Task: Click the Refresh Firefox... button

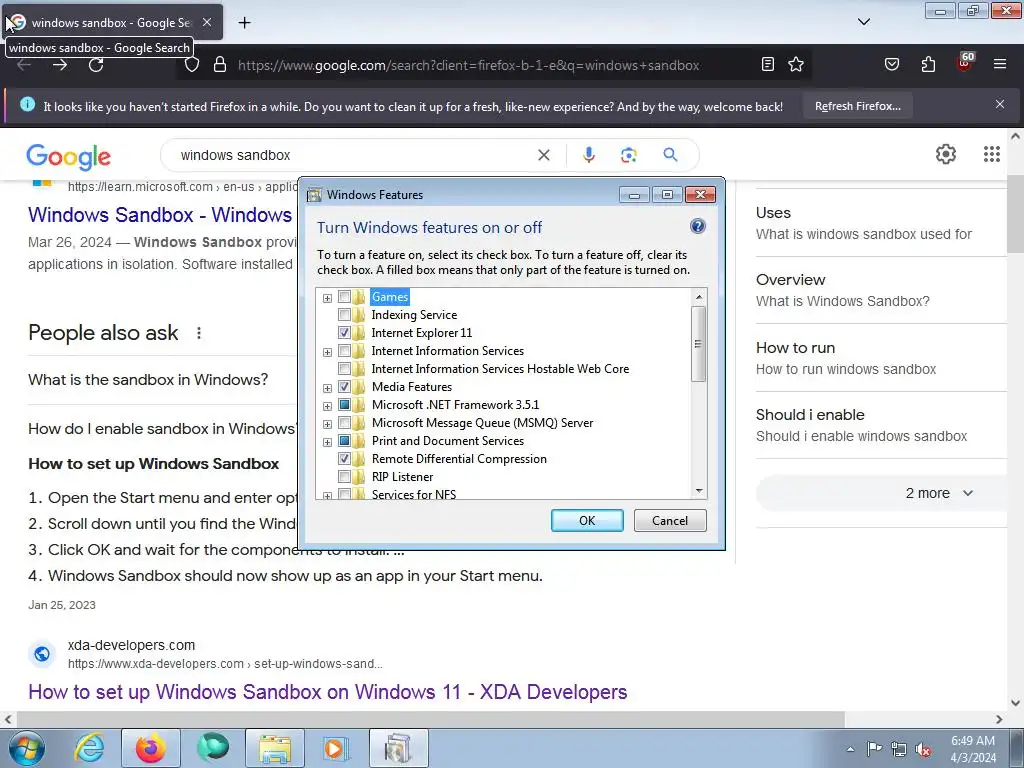Action: (857, 106)
